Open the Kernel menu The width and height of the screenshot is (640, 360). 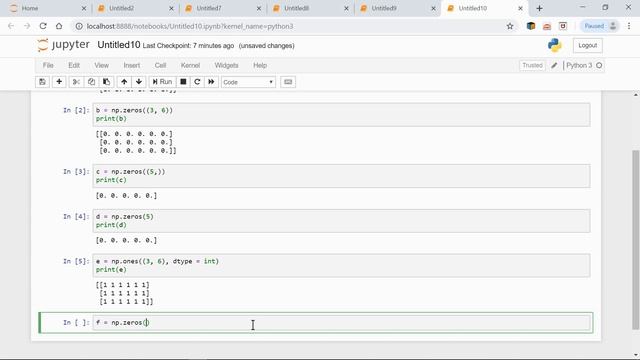tap(190, 65)
